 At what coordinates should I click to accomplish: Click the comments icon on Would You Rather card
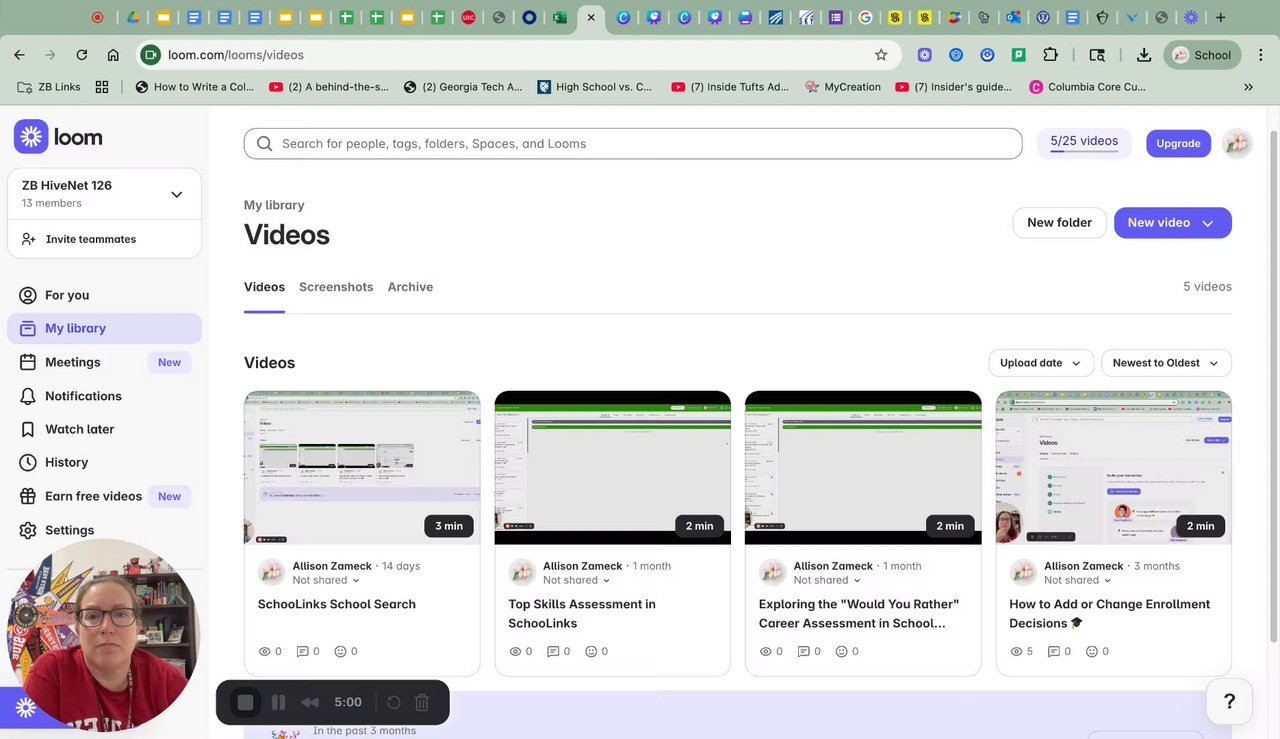tap(803, 651)
